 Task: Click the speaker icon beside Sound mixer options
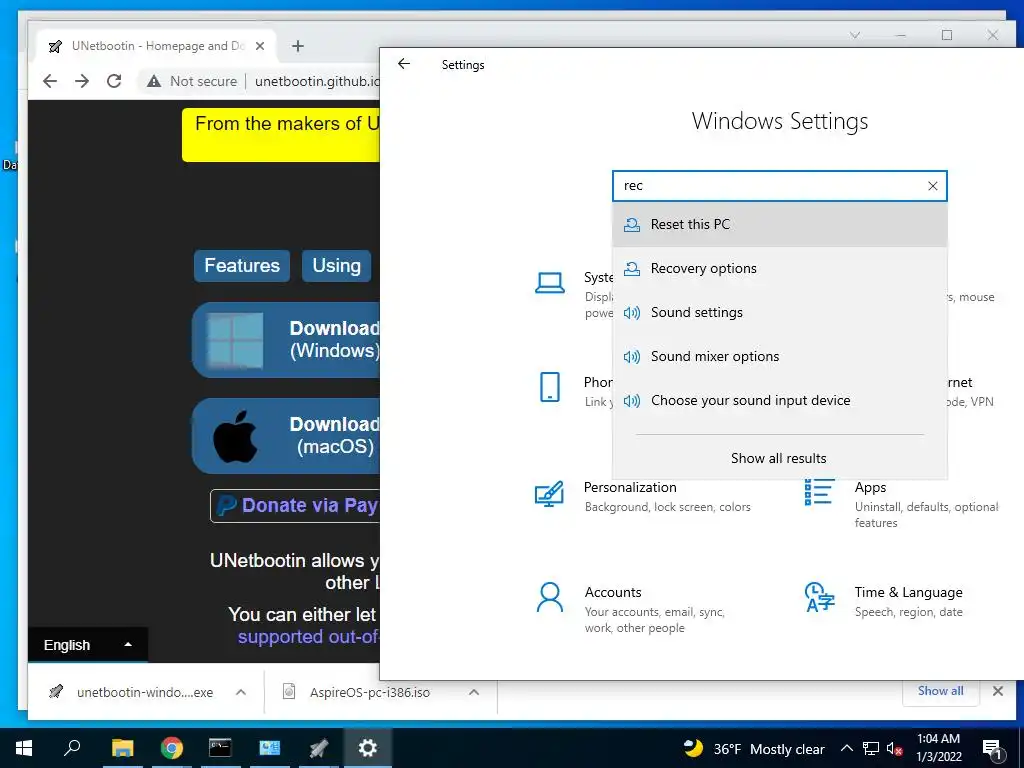click(x=632, y=357)
